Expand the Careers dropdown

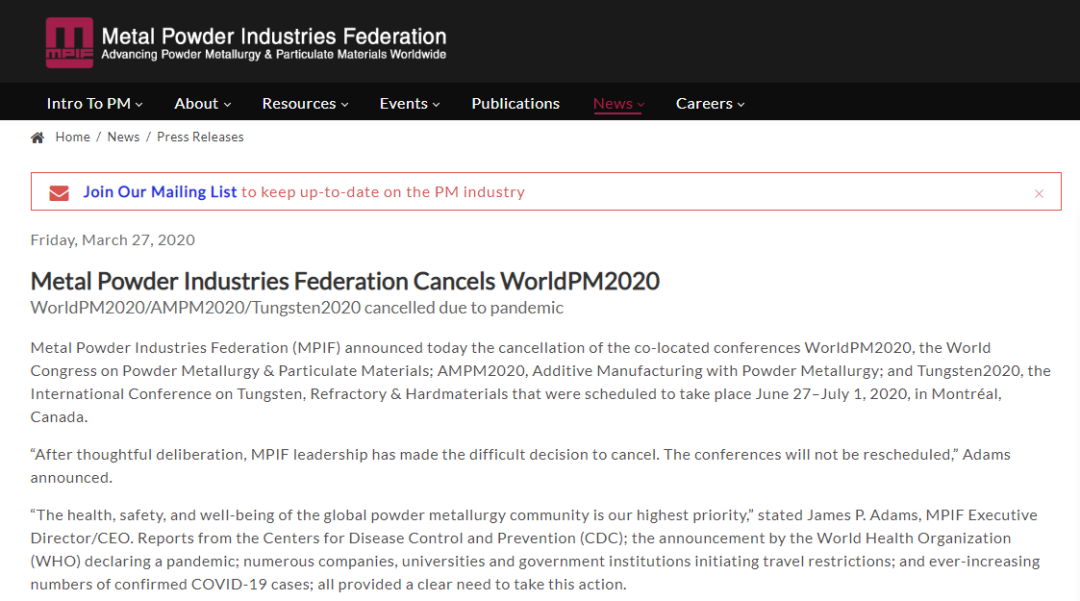pyautogui.click(x=710, y=104)
